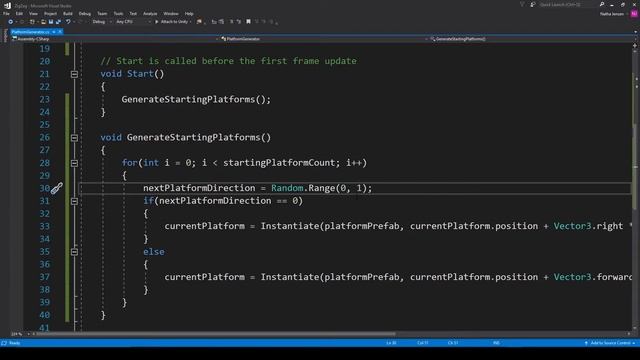The width and height of the screenshot is (640, 360).
Task: Collapse the for loop at line 28
Action: tap(74, 163)
